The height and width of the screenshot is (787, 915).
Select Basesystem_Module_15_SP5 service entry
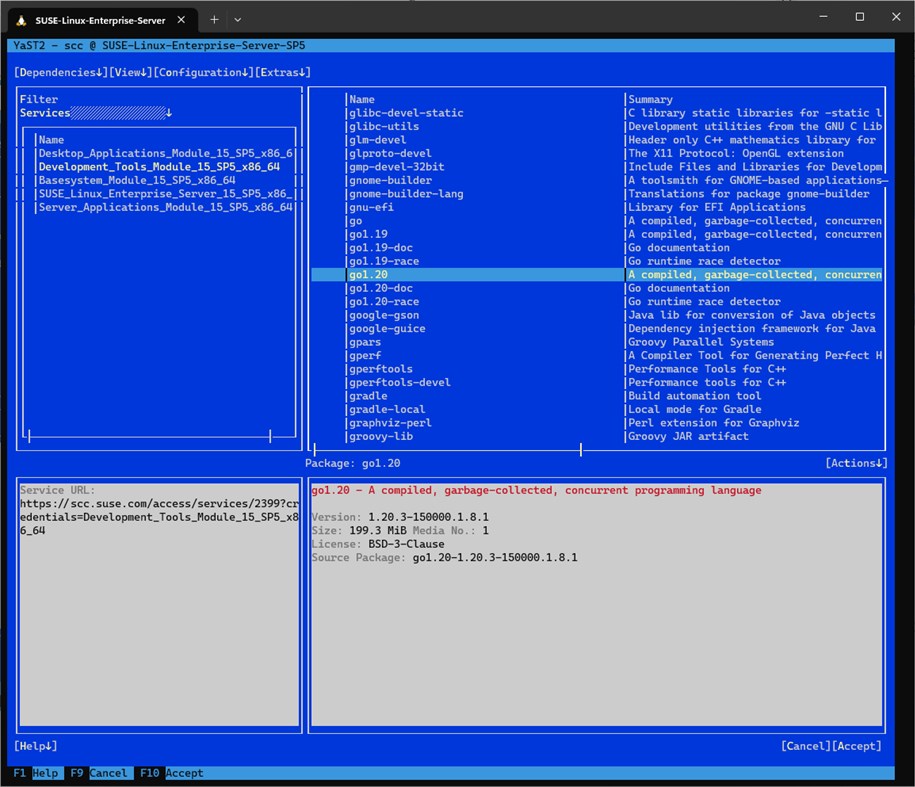pyautogui.click(x=137, y=180)
